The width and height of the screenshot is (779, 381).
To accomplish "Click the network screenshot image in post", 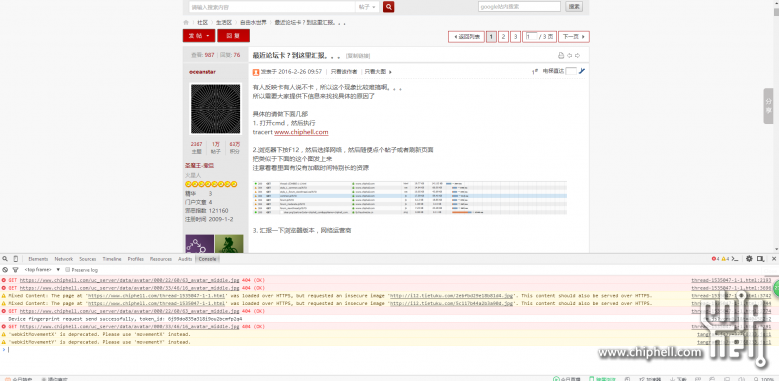I will pos(409,198).
